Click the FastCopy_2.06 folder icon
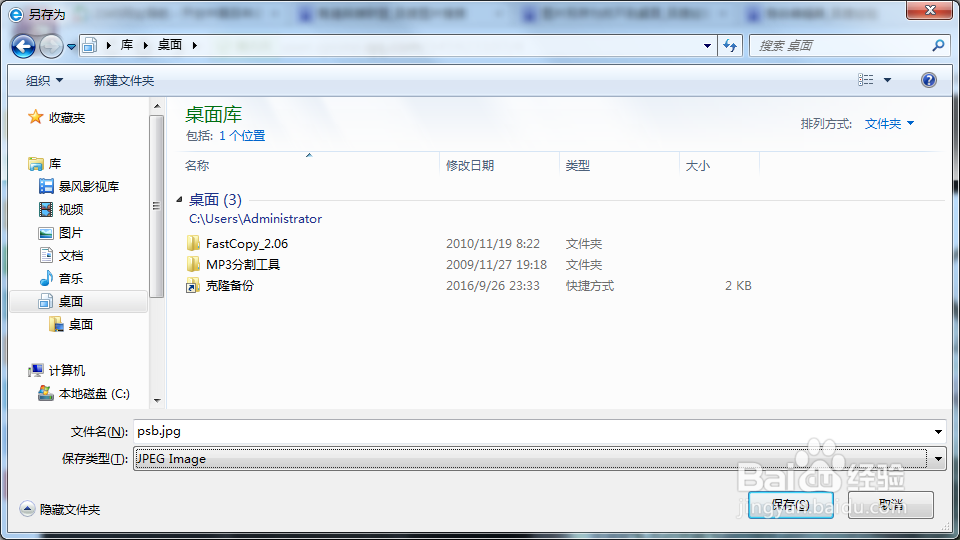 coord(193,244)
